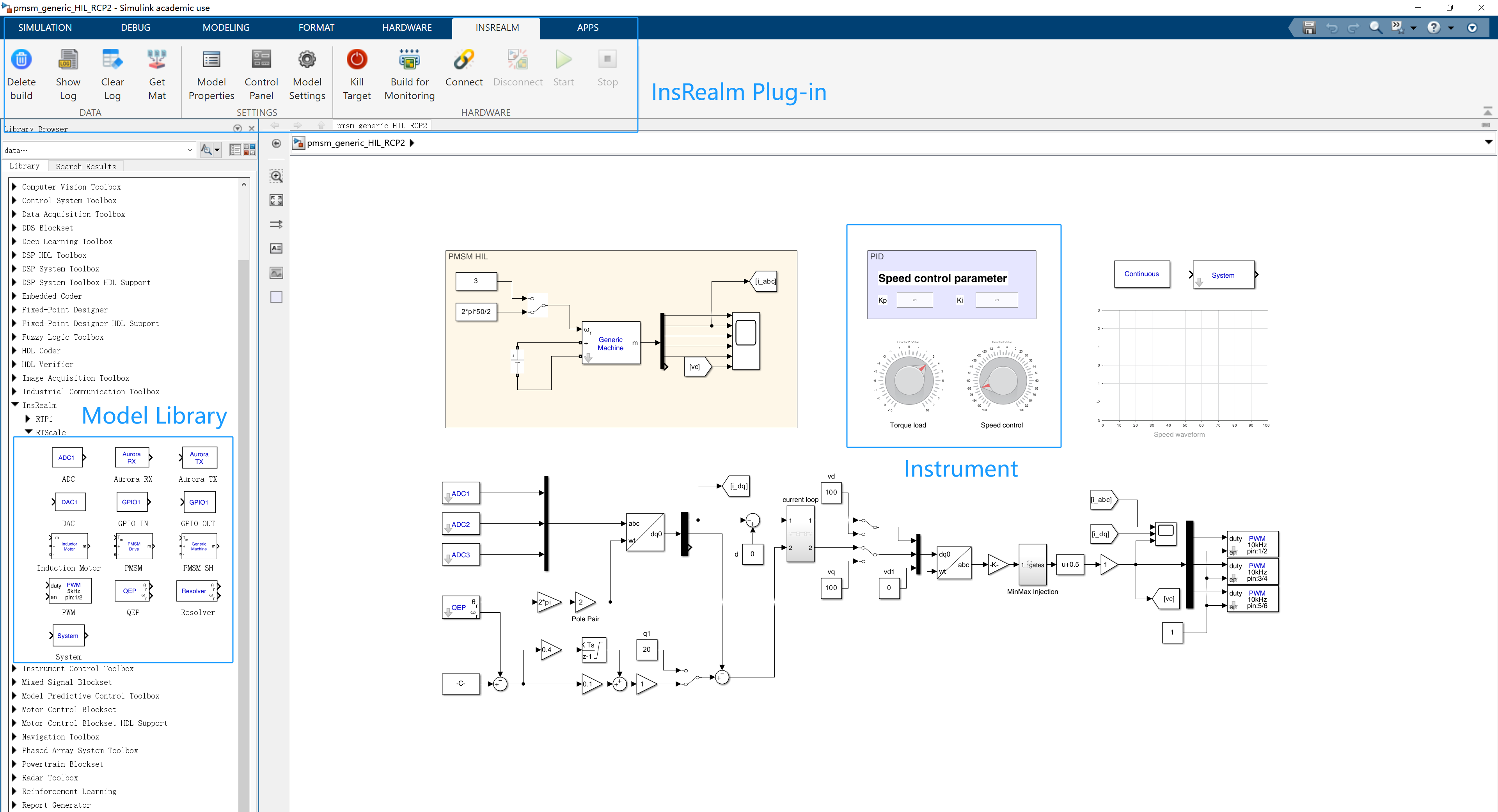Image resolution: width=1498 pixels, height=812 pixels.
Task: Switch to FORMAT tab
Action: pos(316,27)
